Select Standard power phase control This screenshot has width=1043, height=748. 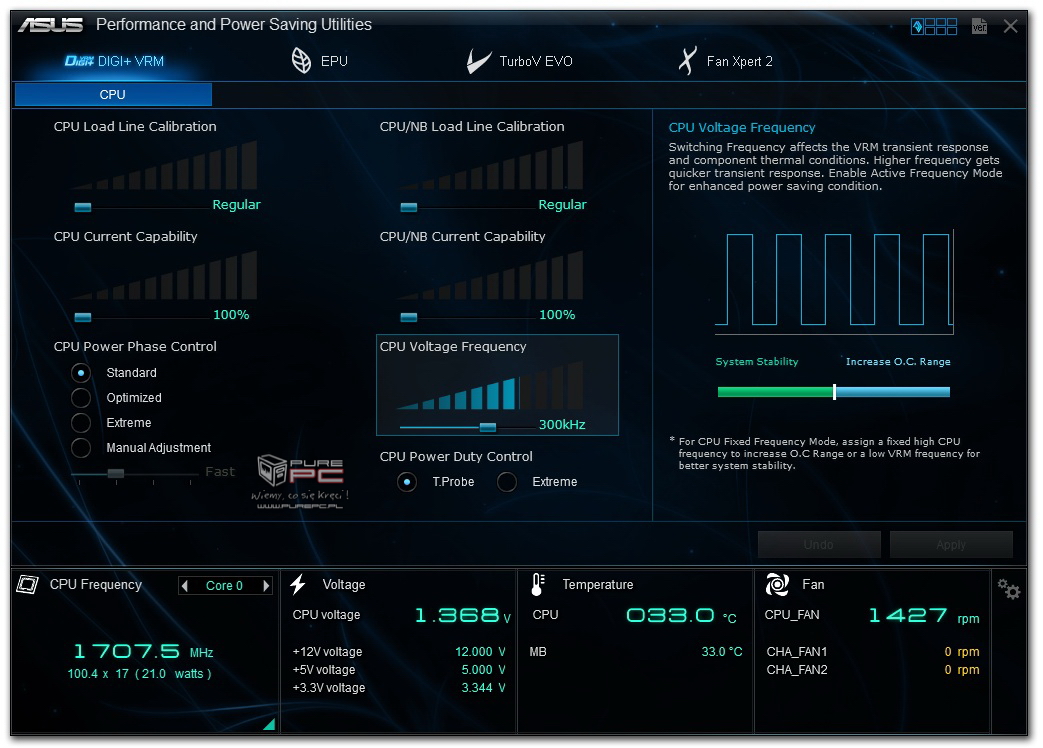point(81,373)
